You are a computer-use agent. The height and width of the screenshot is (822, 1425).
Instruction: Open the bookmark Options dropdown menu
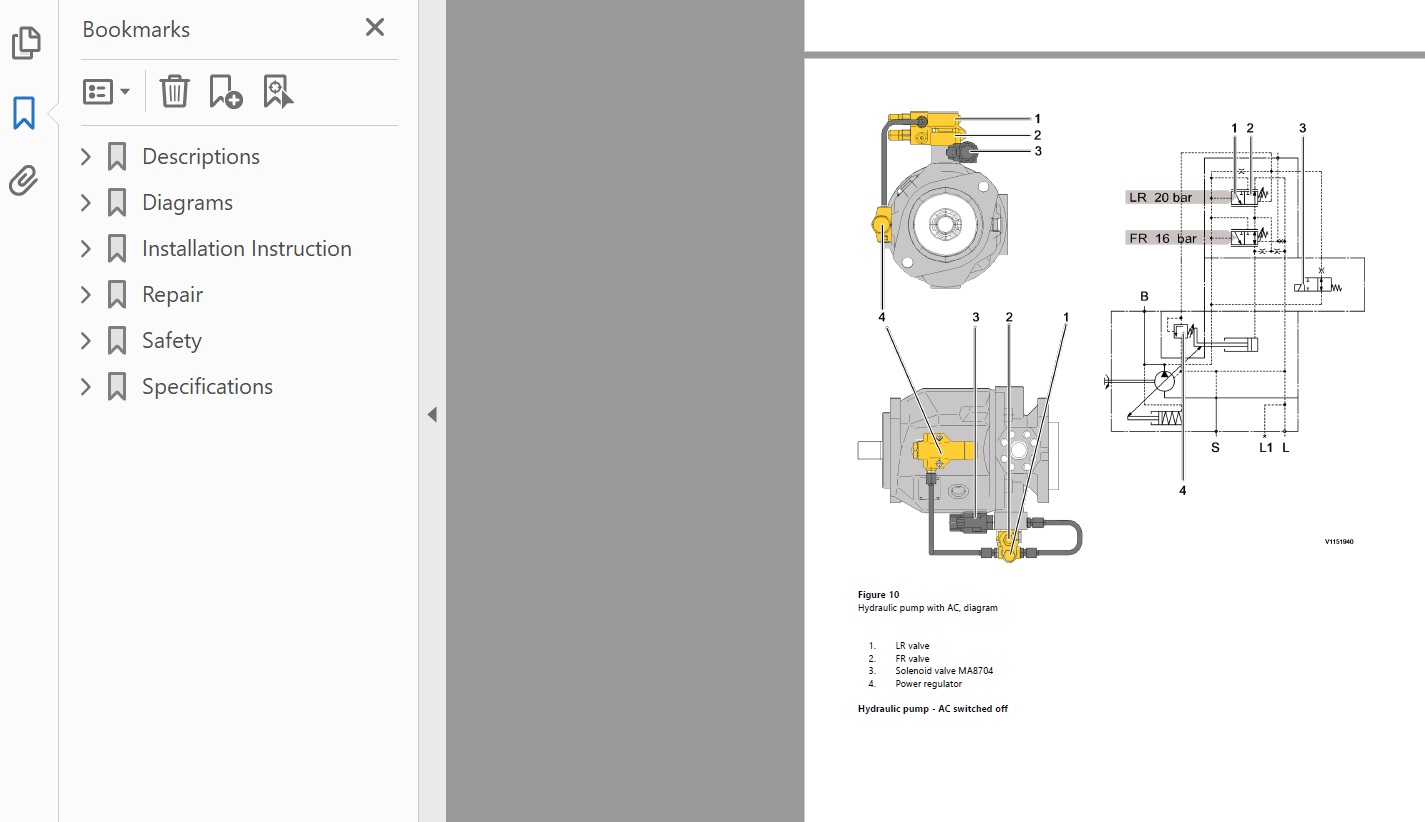click(107, 92)
